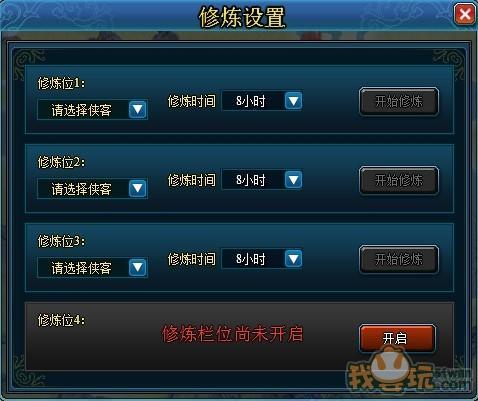Click the 修炼栏位尚未开启 red notice text
The height and width of the screenshot is (401, 478).
tap(232, 334)
